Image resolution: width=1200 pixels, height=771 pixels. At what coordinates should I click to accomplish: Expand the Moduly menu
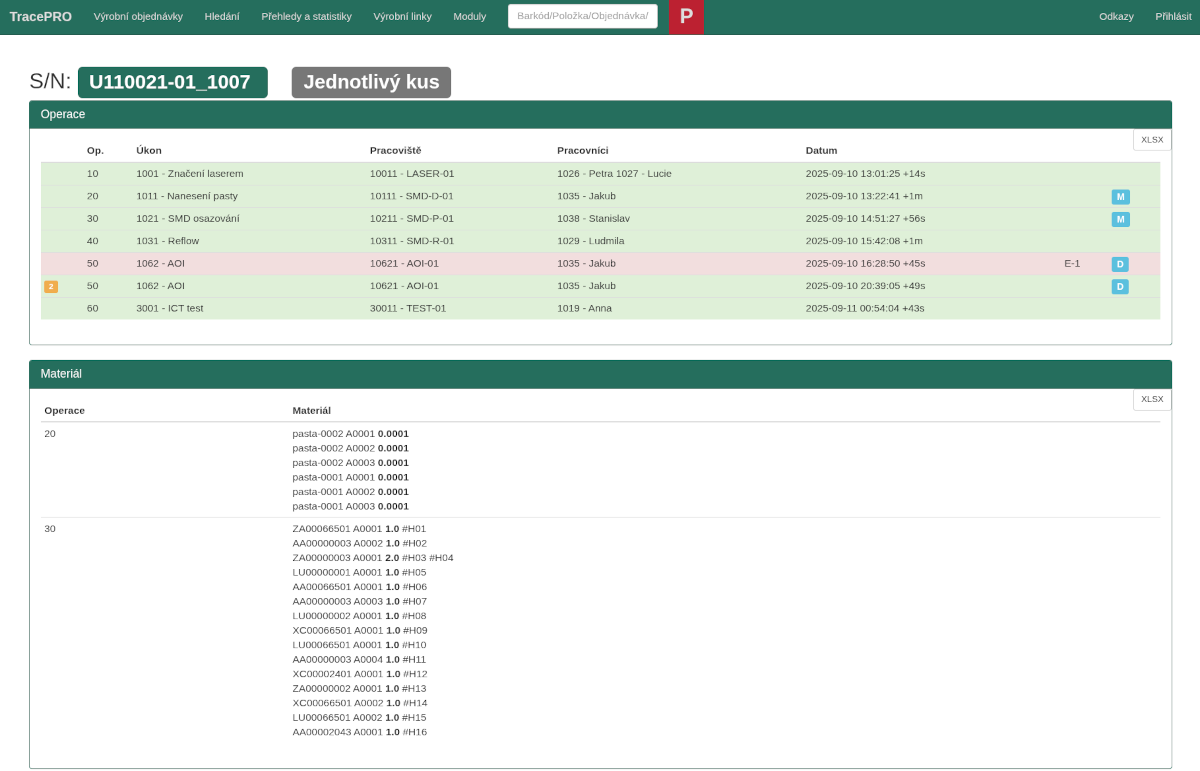click(x=469, y=17)
